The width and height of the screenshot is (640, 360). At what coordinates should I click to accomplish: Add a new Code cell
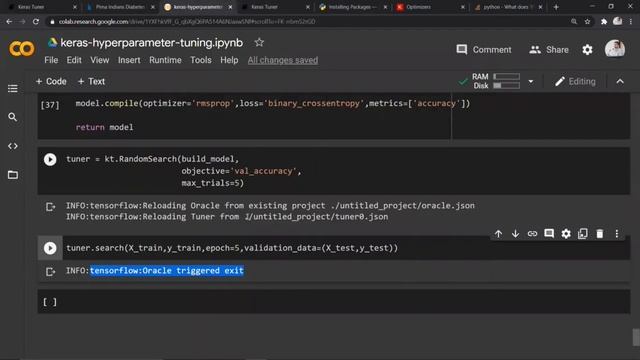[51, 82]
